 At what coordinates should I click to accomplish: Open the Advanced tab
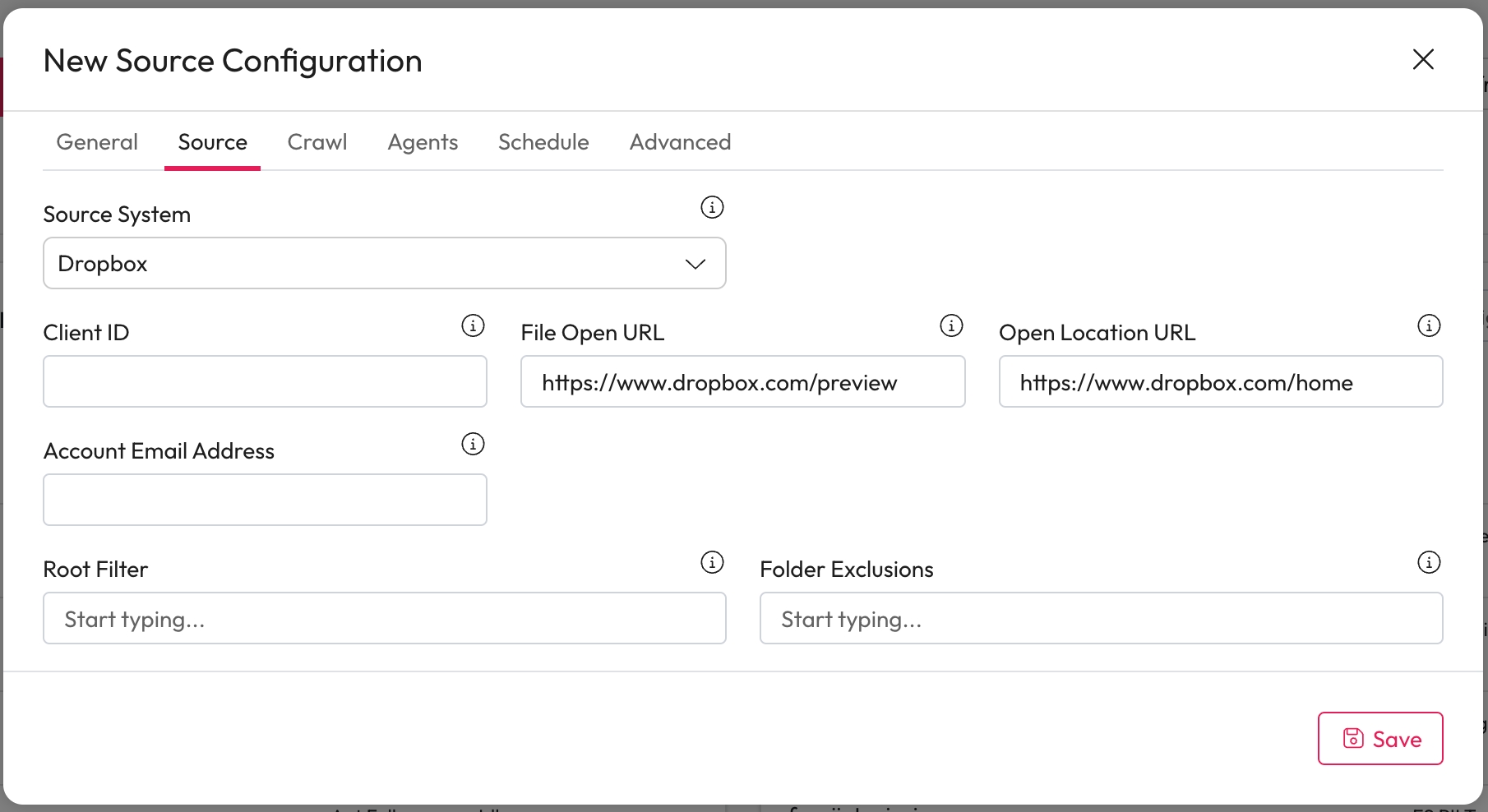680,142
